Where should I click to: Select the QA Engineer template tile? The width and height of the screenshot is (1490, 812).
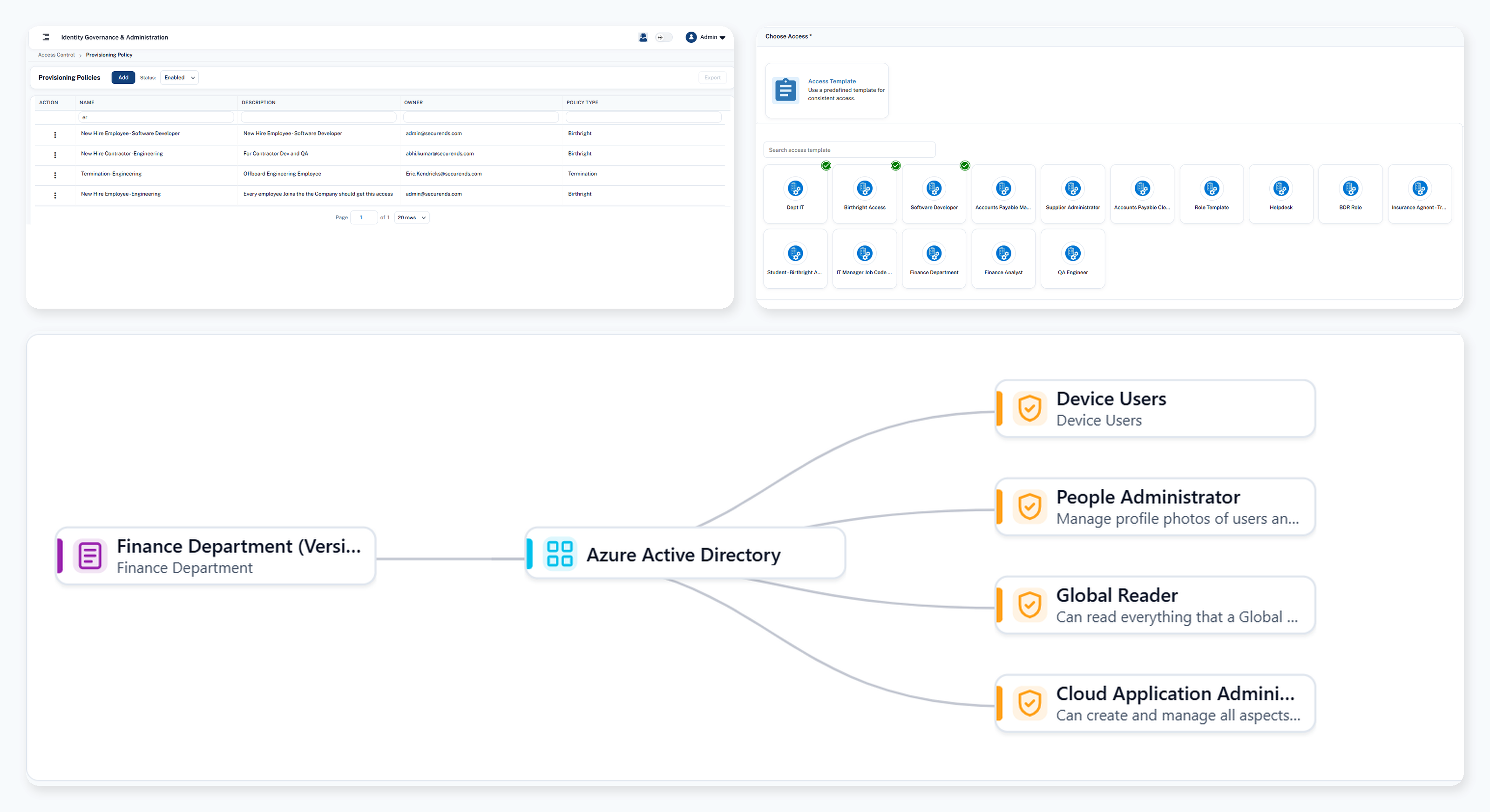pyautogui.click(x=1073, y=258)
